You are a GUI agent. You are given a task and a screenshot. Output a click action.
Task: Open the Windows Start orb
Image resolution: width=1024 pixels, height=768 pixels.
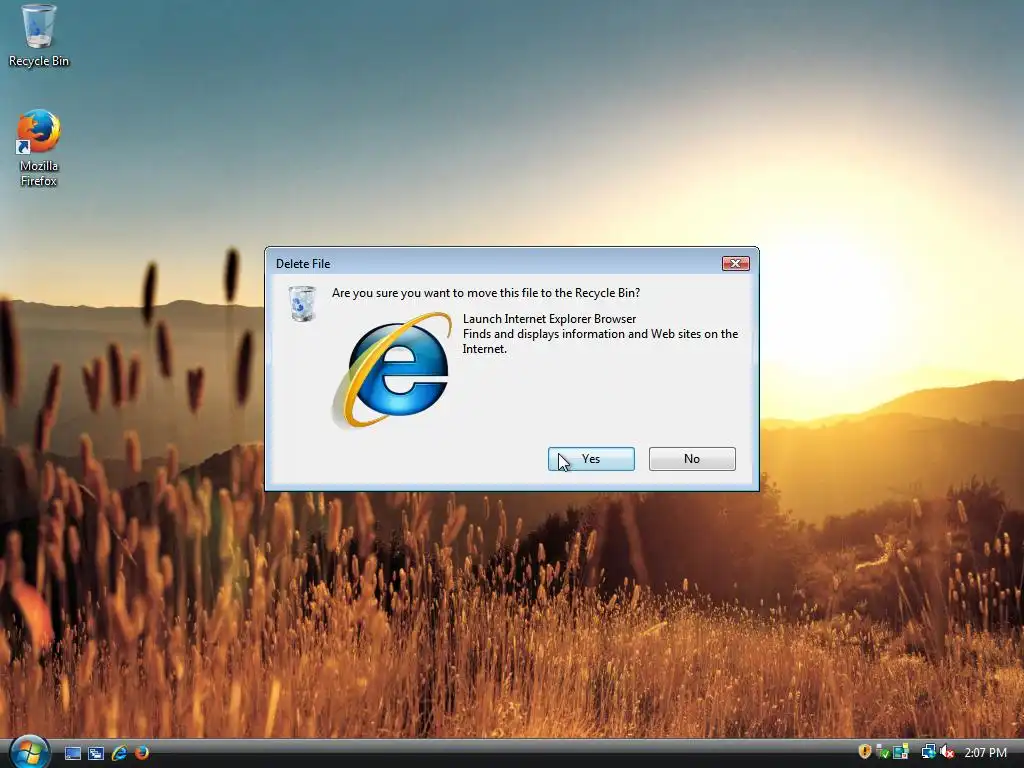pyautogui.click(x=29, y=751)
